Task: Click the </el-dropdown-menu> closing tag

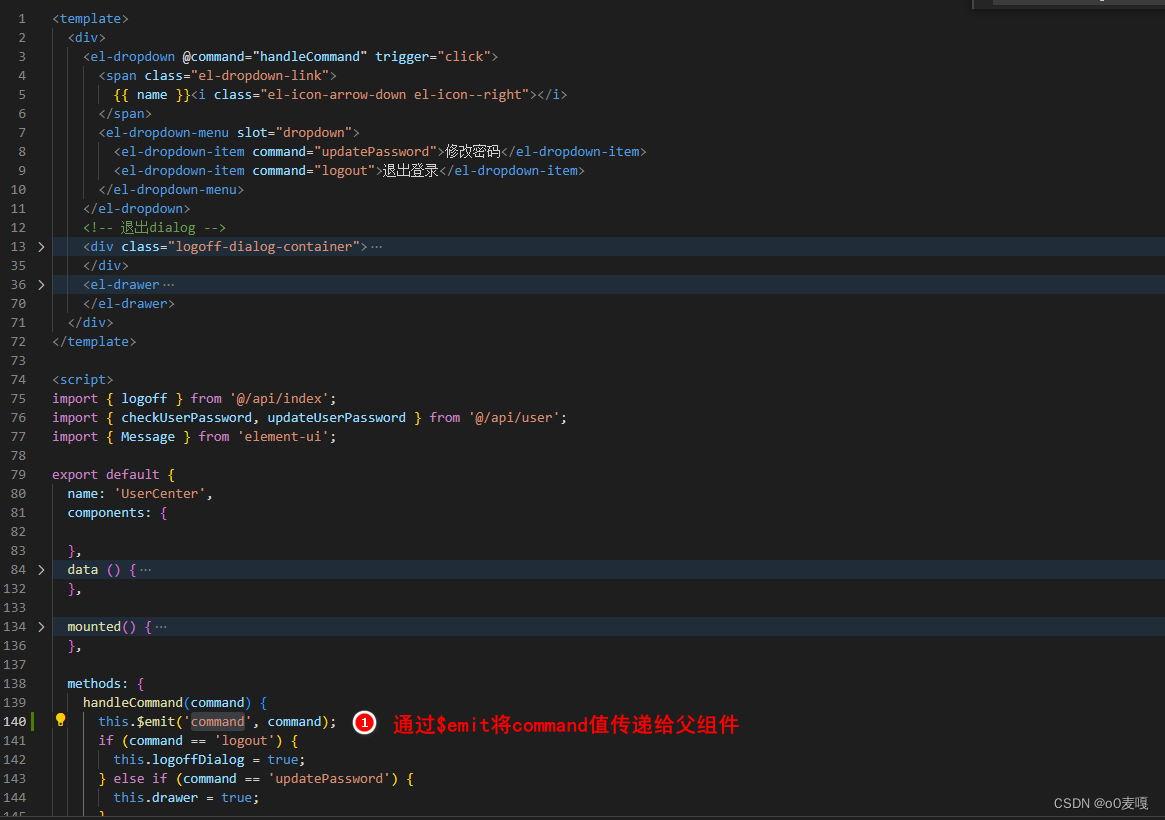Action: (172, 190)
